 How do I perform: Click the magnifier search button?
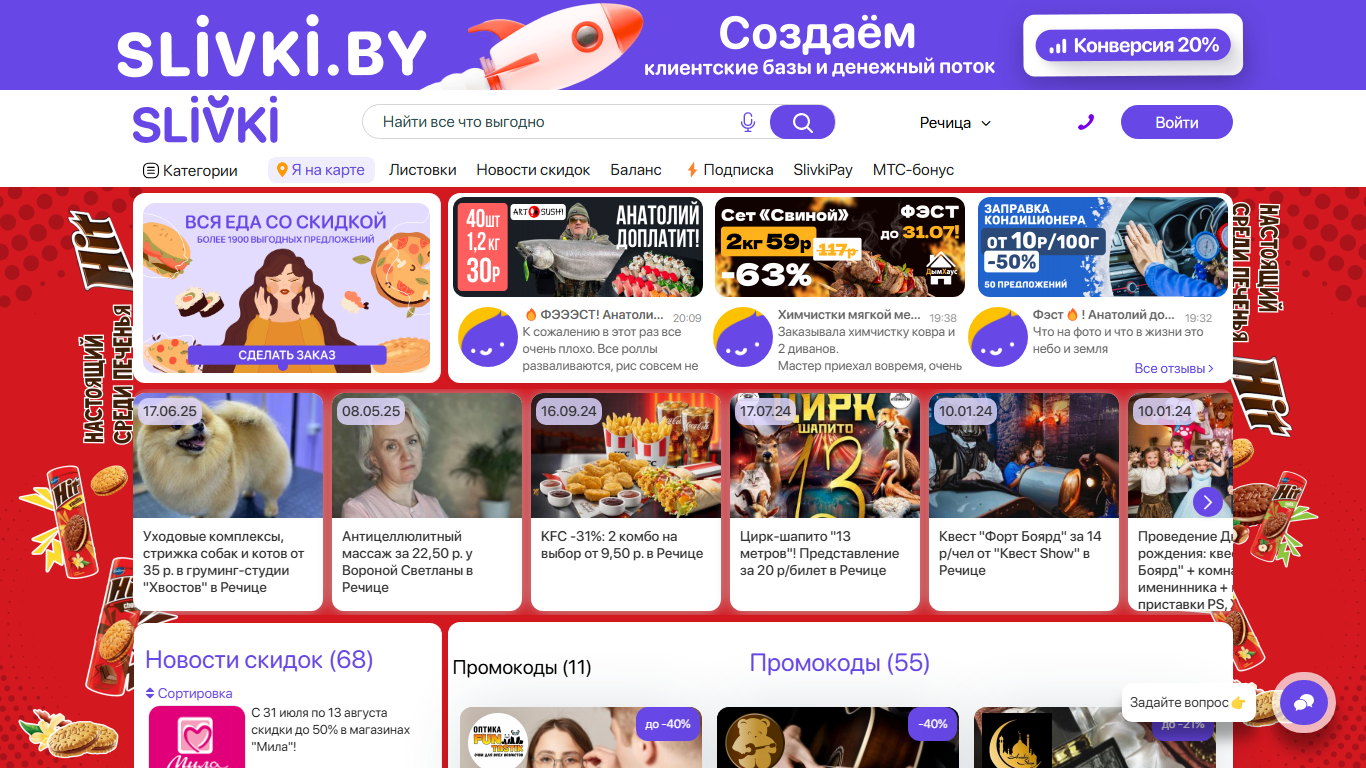pos(802,122)
